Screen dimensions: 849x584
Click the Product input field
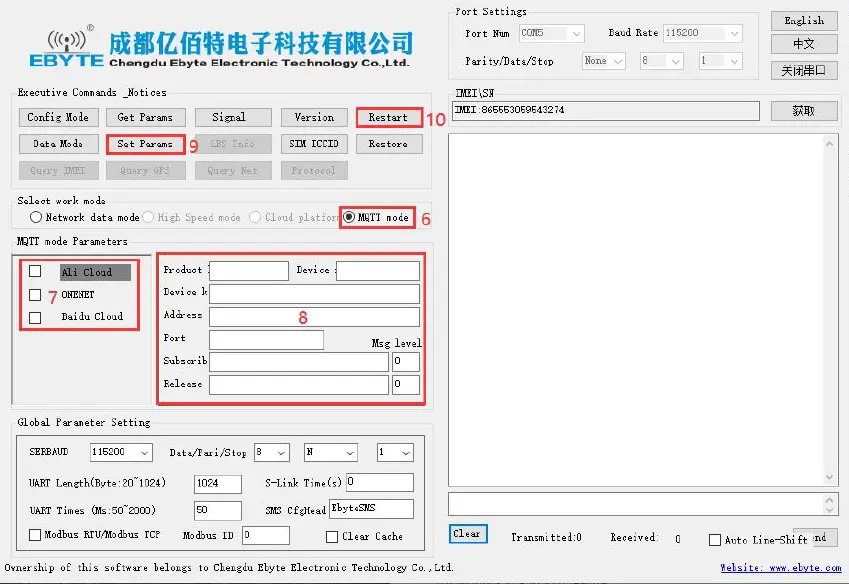point(249,271)
